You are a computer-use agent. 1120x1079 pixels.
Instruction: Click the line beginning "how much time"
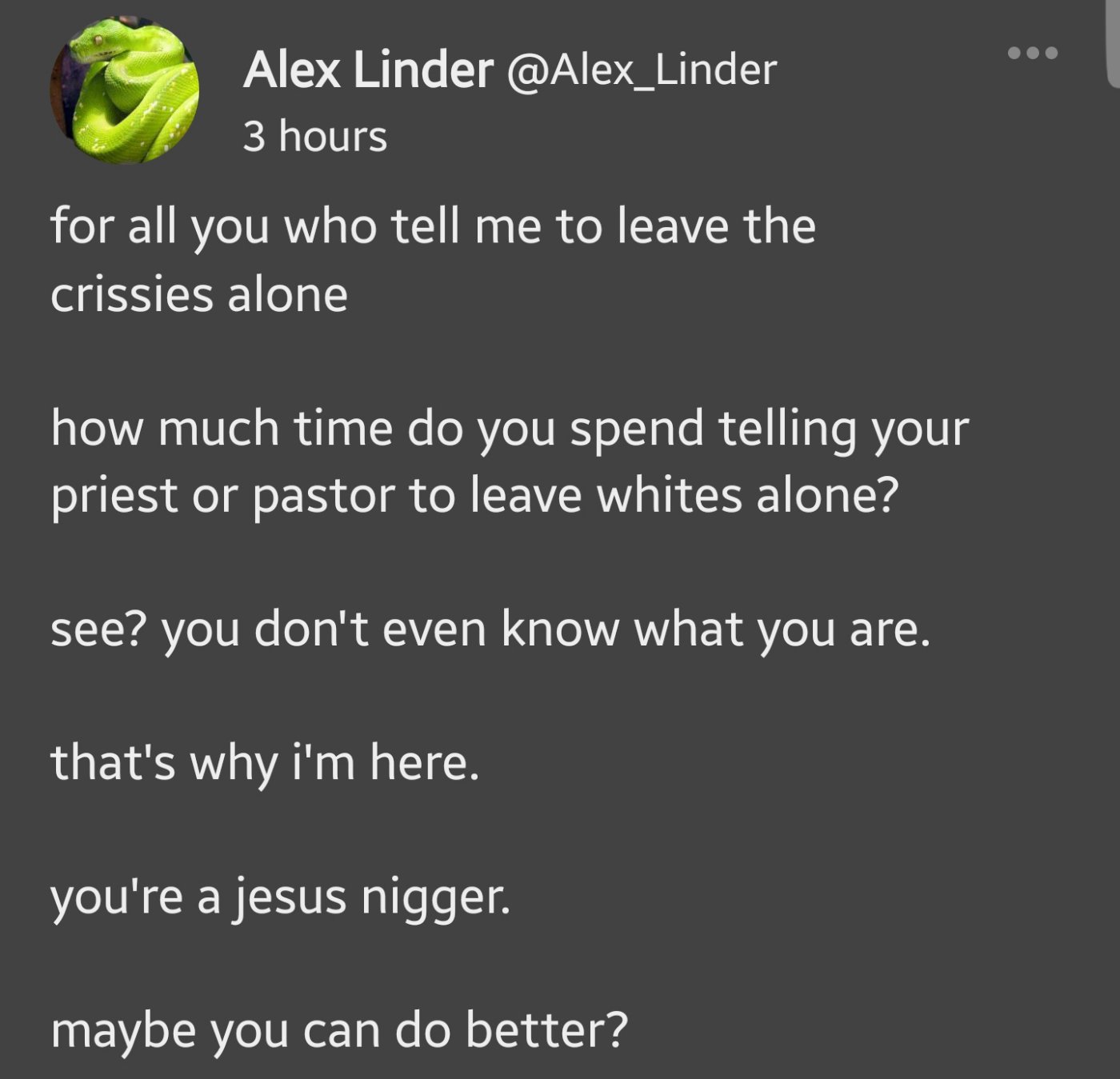[509, 429]
